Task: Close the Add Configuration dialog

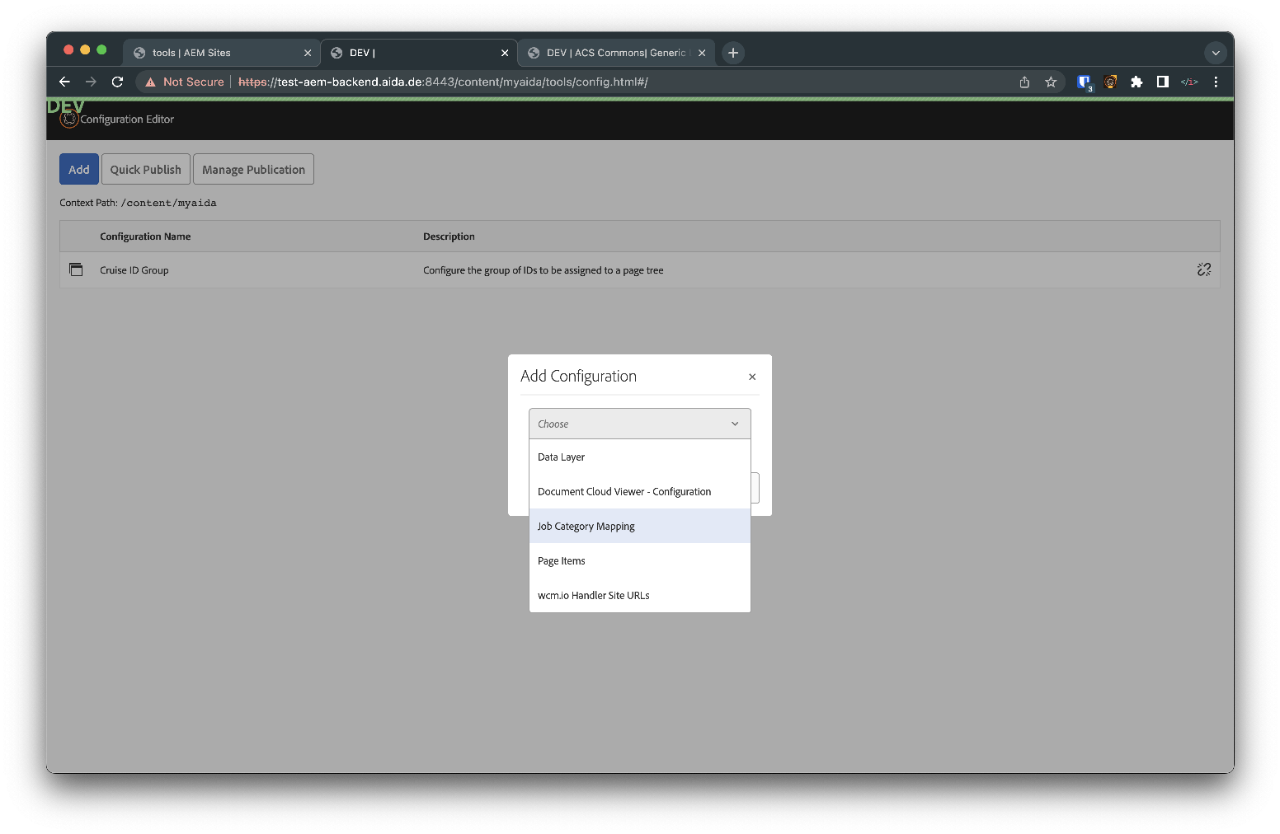Action: [x=752, y=377]
